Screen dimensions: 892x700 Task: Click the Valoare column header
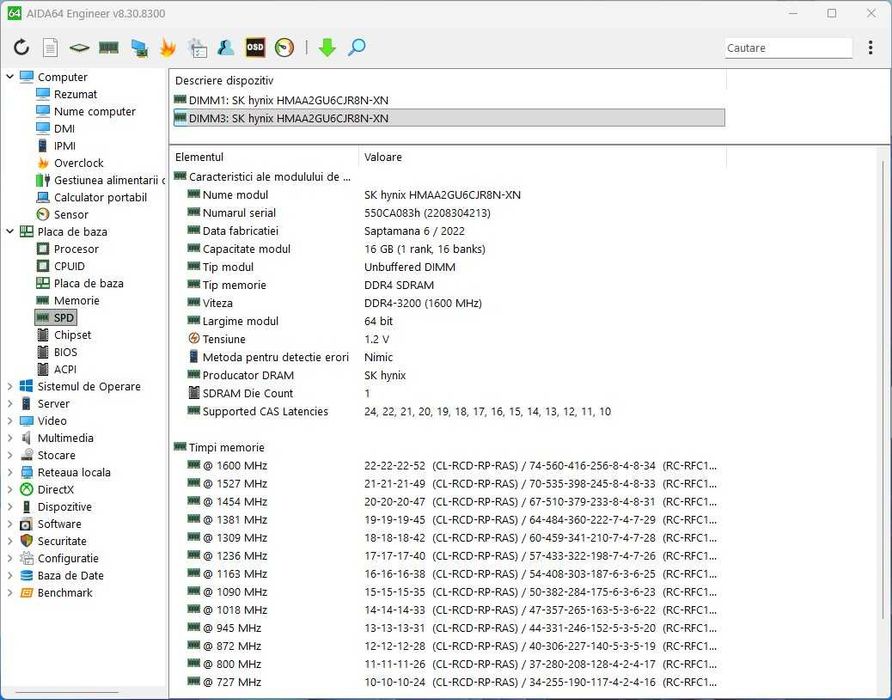pos(542,157)
